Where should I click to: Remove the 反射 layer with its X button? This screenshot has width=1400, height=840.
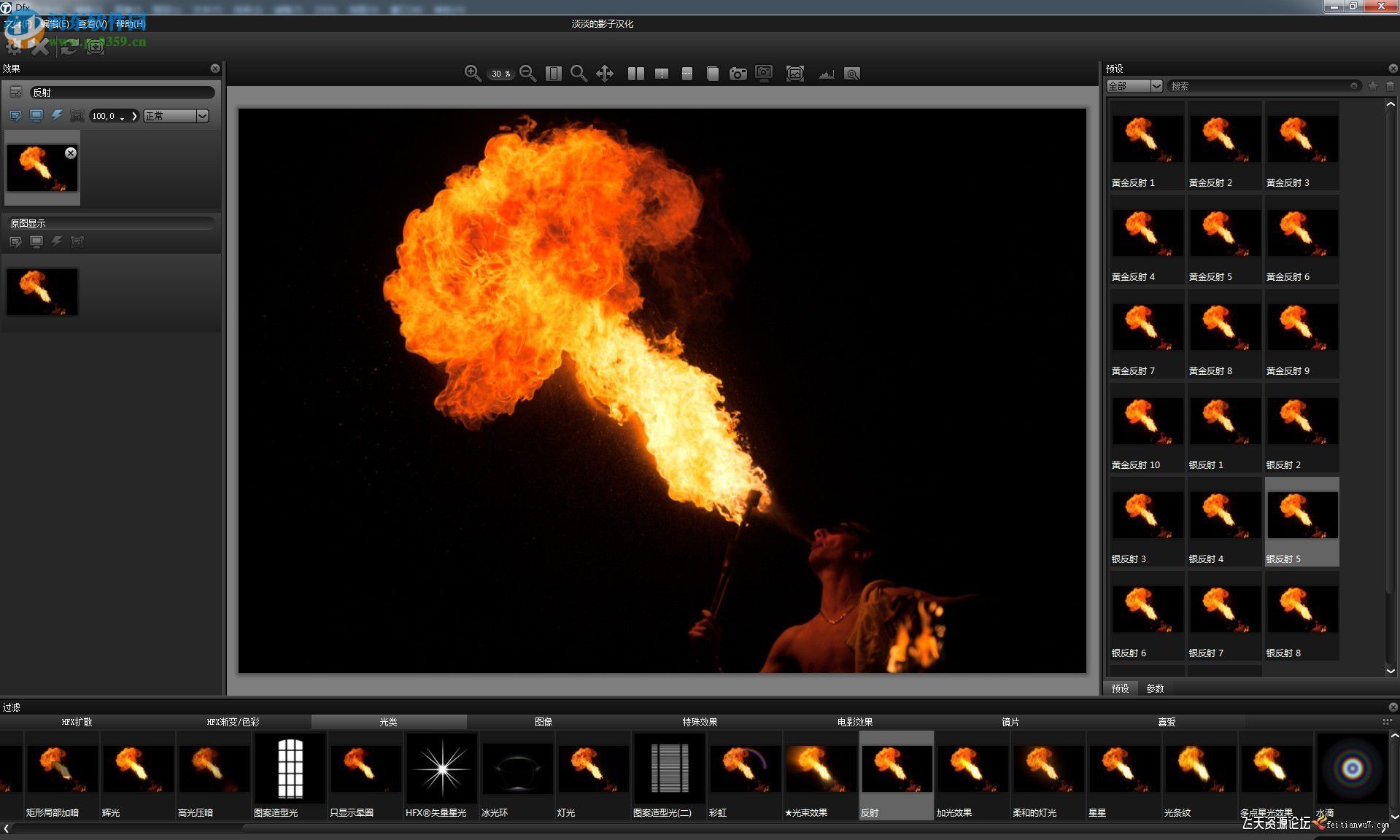[x=71, y=153]
